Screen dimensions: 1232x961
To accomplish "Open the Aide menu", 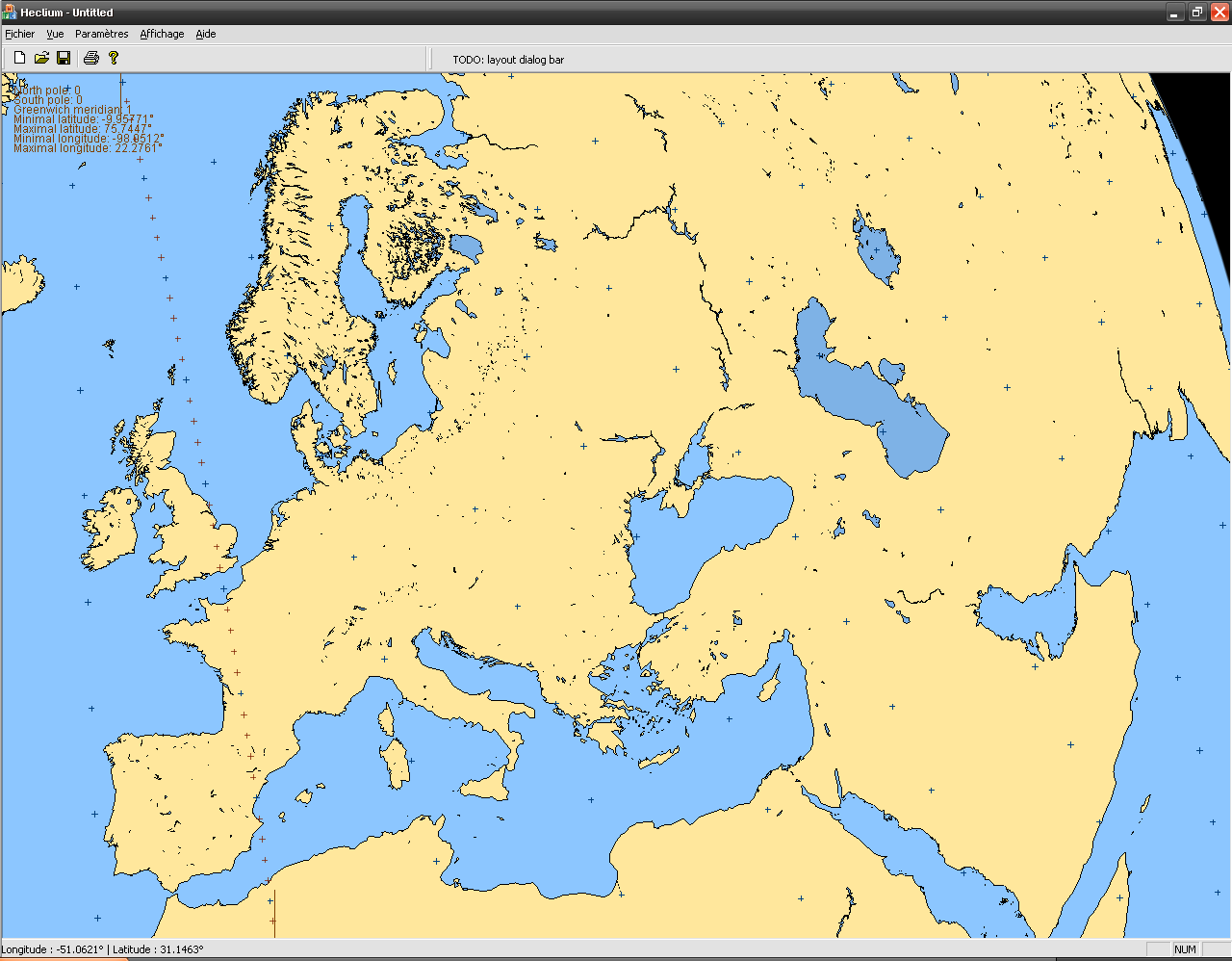I will (206, 34).
